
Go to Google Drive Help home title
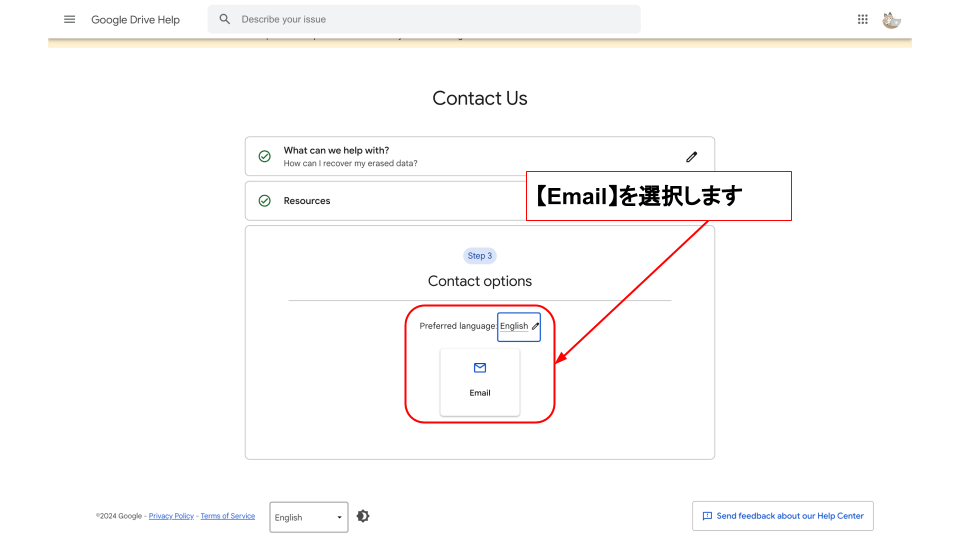(x=135, y=19)
